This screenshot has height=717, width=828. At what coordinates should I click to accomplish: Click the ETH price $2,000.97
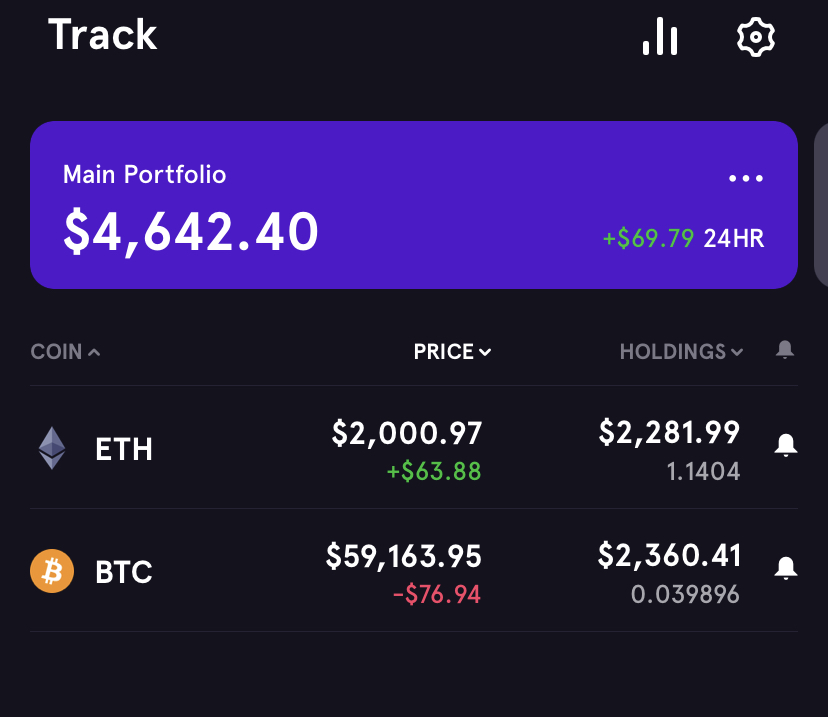[407, 433]
